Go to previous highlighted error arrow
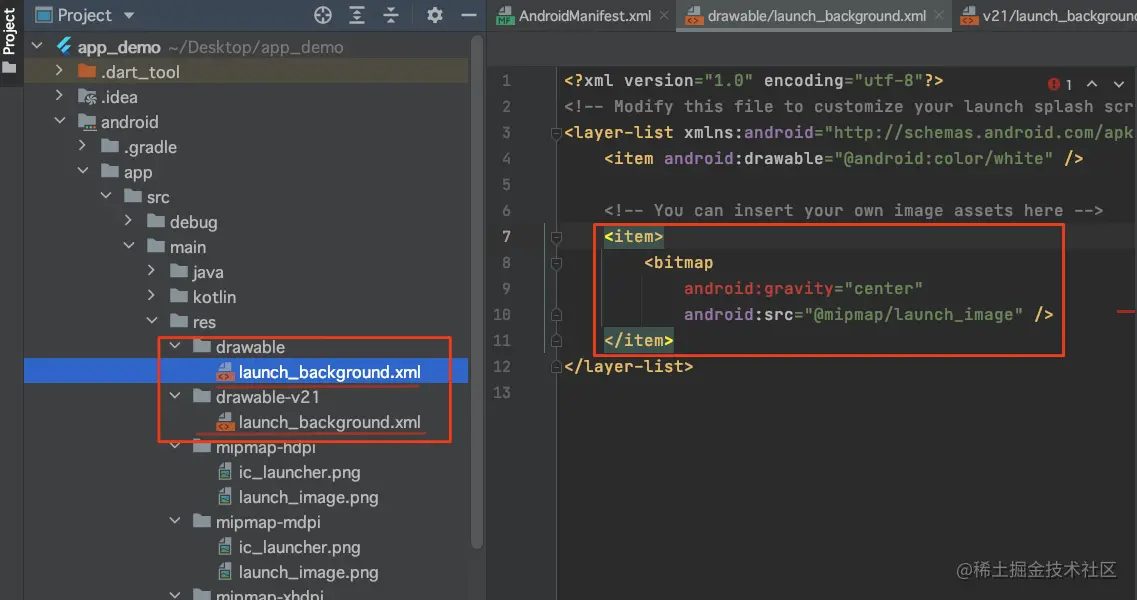 point(1092,85)
